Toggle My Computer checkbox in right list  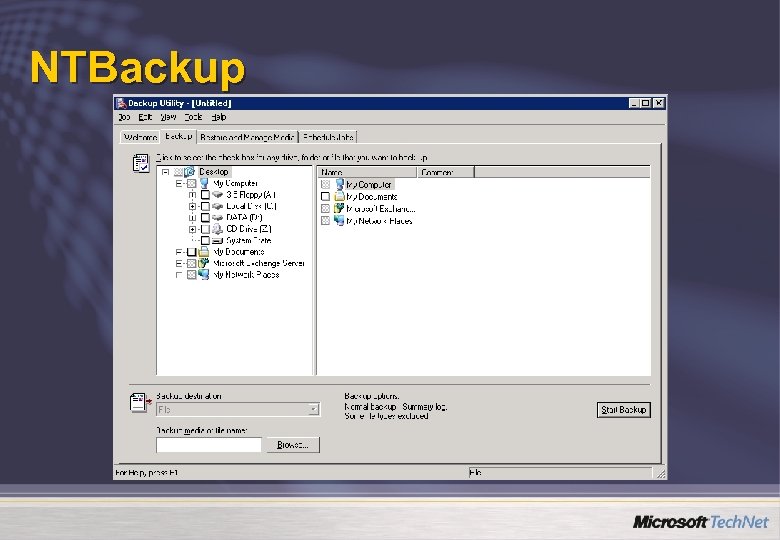point(325,184)
